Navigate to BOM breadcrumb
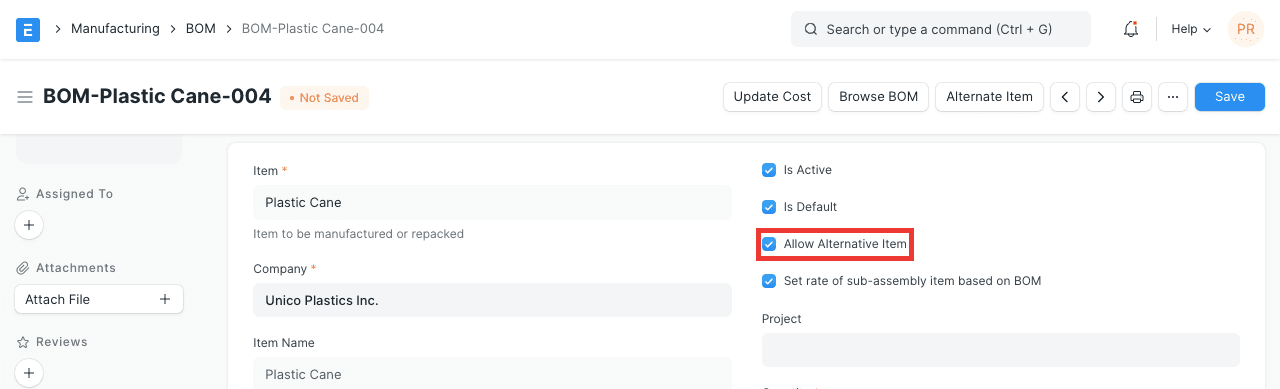This screenshot has width=1280, height=389. [x=201, y=29]
